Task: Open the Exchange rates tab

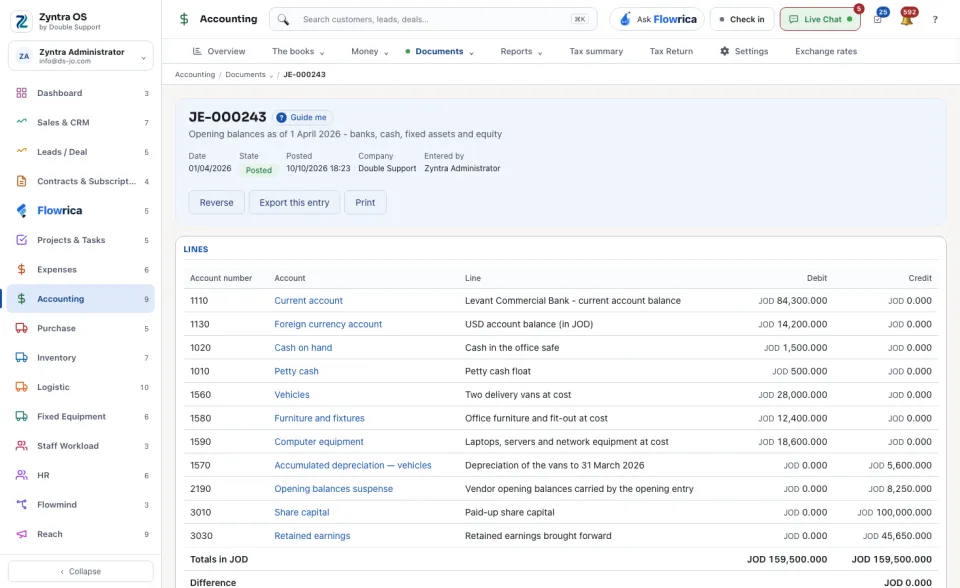Action: point(826,51)
